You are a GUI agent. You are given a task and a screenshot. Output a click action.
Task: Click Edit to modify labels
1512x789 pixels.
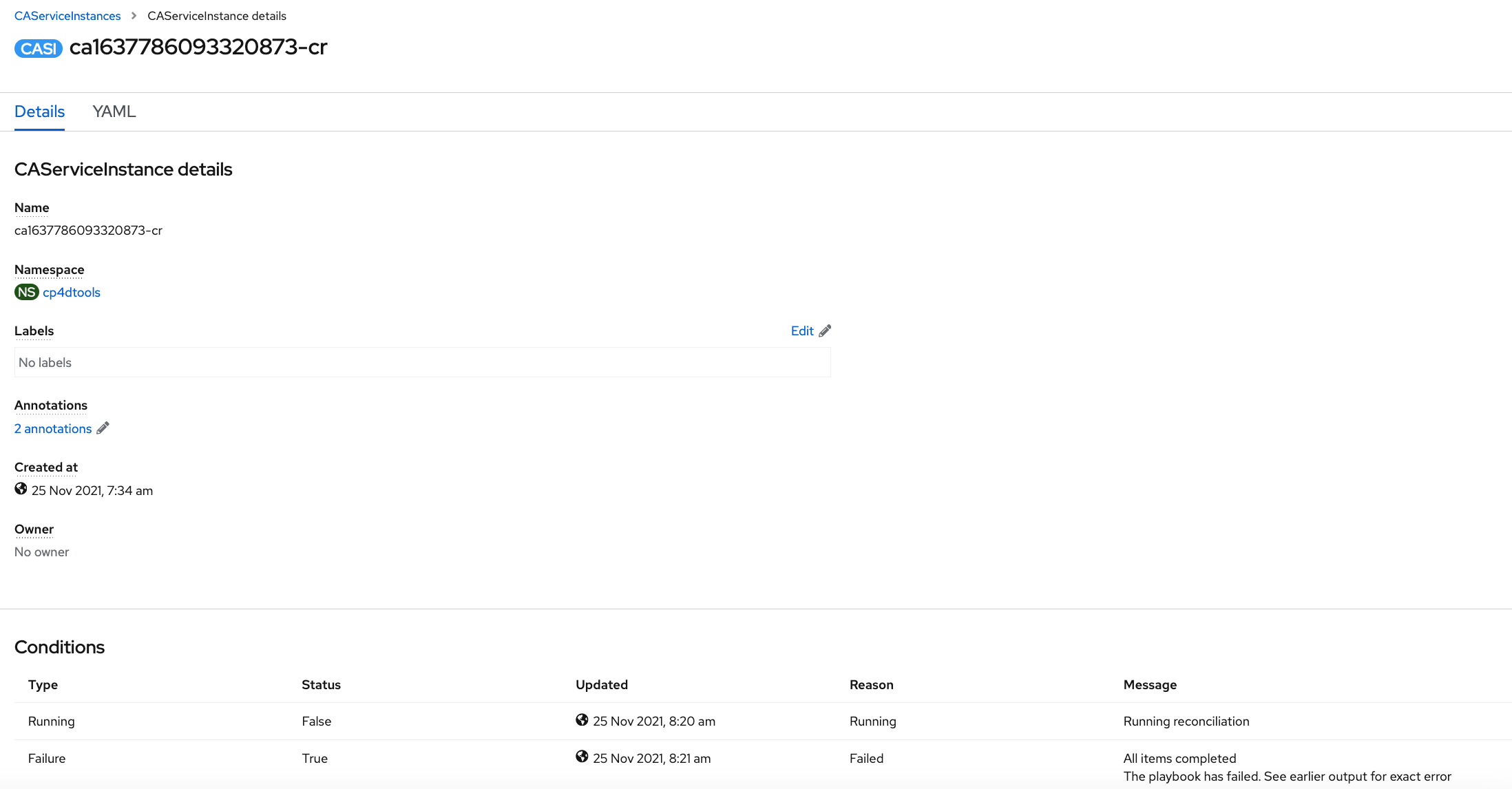click(801, 330)
